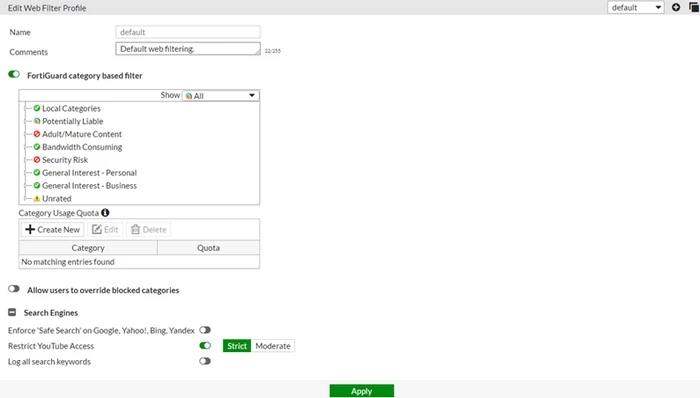Click the Unrated warning icon

point(37,199)
